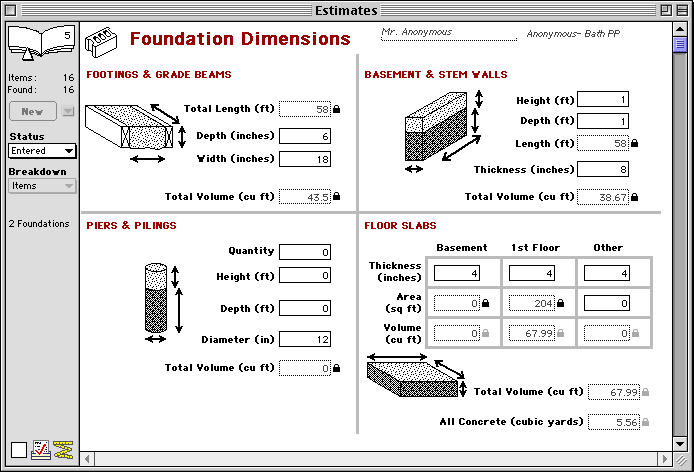Click the blank white square icon at bottom left
The image size is (694, 472).
(18, 450)
